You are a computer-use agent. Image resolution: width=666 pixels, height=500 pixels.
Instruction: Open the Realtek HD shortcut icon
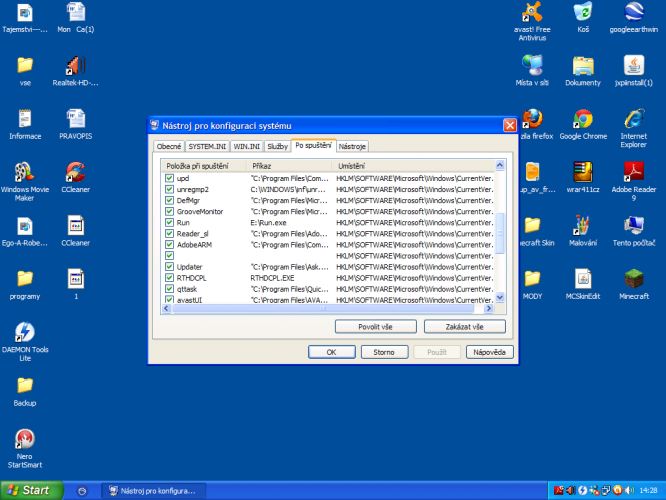pyautogui.click(x=75, y=71)
